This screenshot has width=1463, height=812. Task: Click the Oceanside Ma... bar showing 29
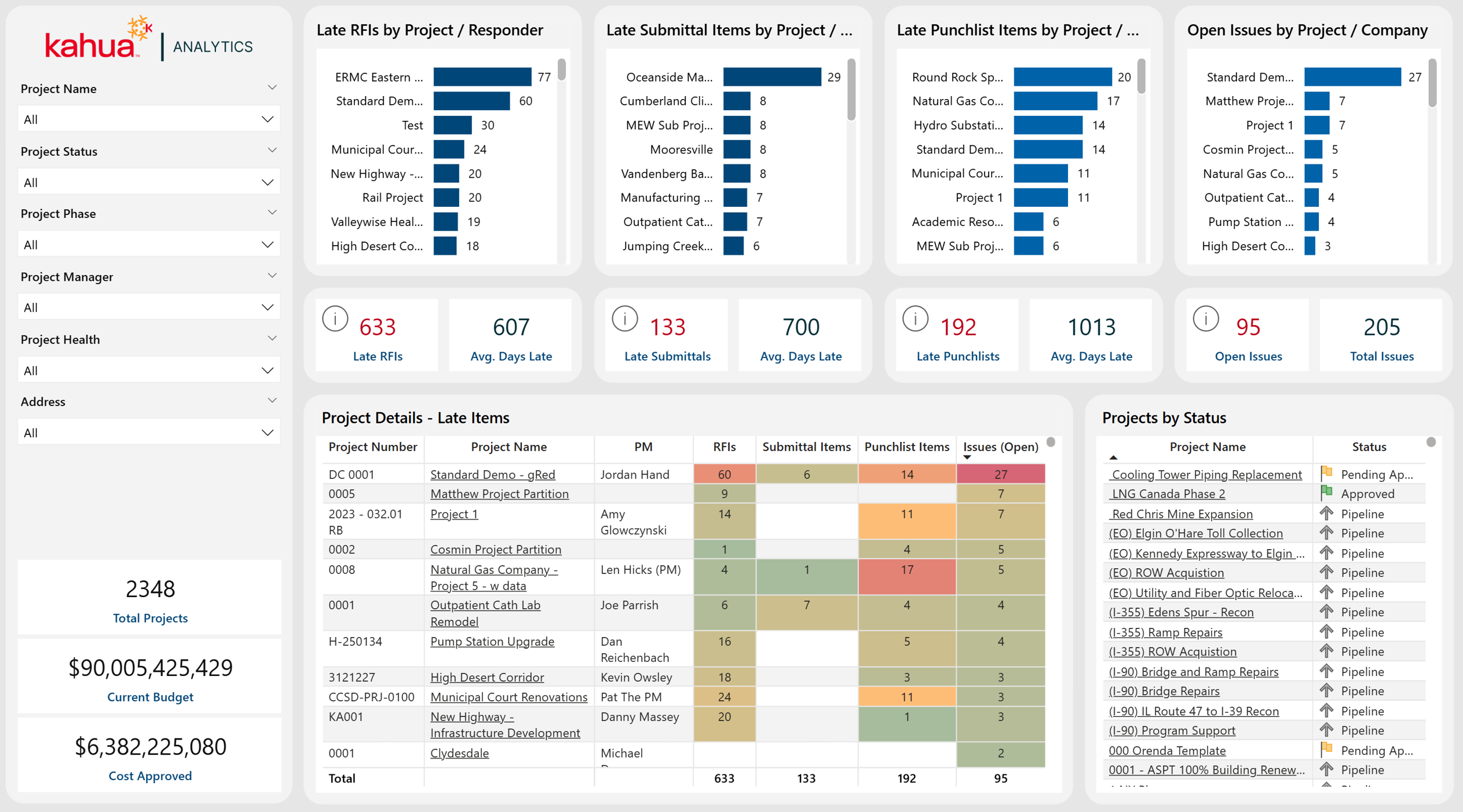click(x=771, y=77)
